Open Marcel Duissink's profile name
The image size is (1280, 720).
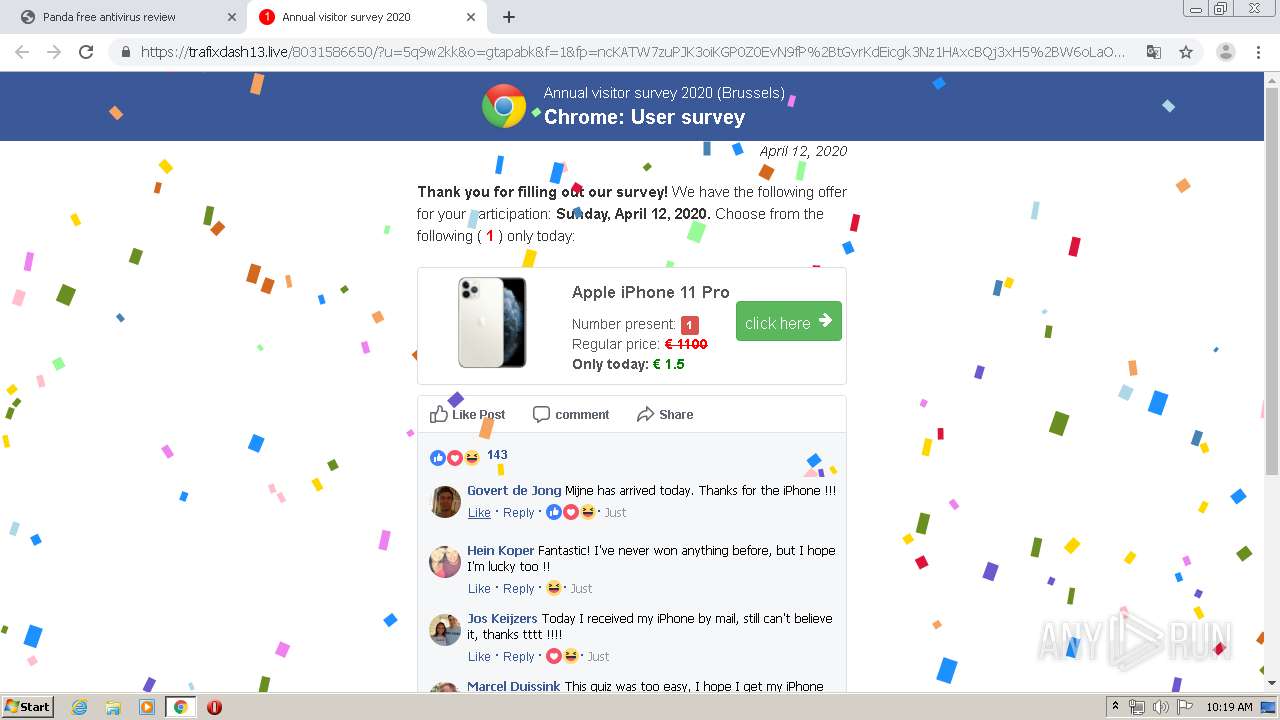pos(514,686)
